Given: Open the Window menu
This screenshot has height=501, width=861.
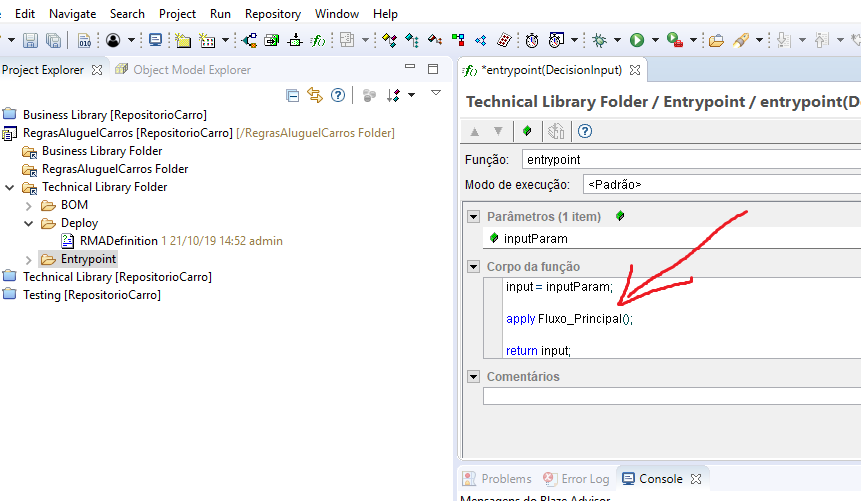Looking at the screenshot, I should pyautogui.click(x=337, y=14).
